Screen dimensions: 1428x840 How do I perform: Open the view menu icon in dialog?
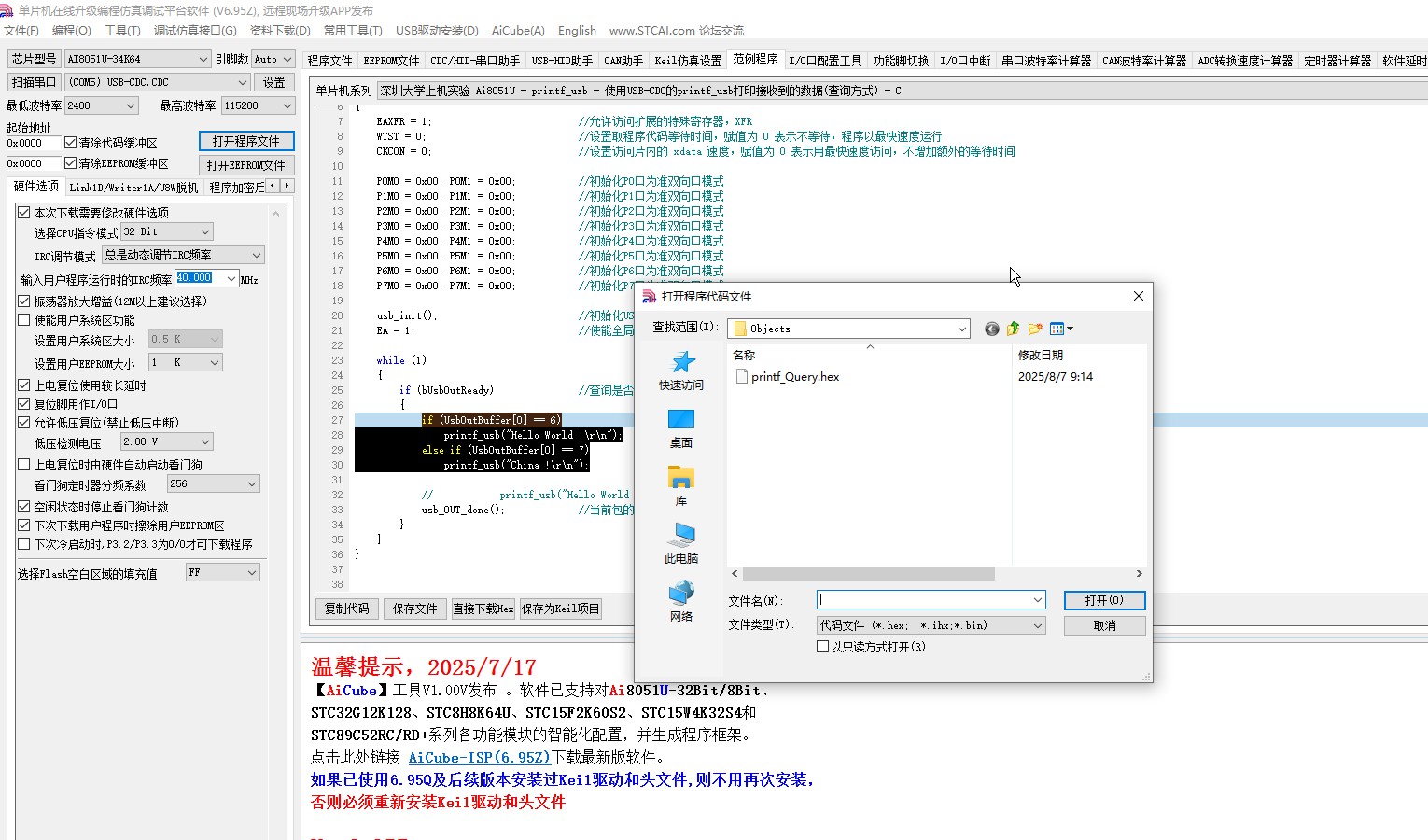point(1062,329)
